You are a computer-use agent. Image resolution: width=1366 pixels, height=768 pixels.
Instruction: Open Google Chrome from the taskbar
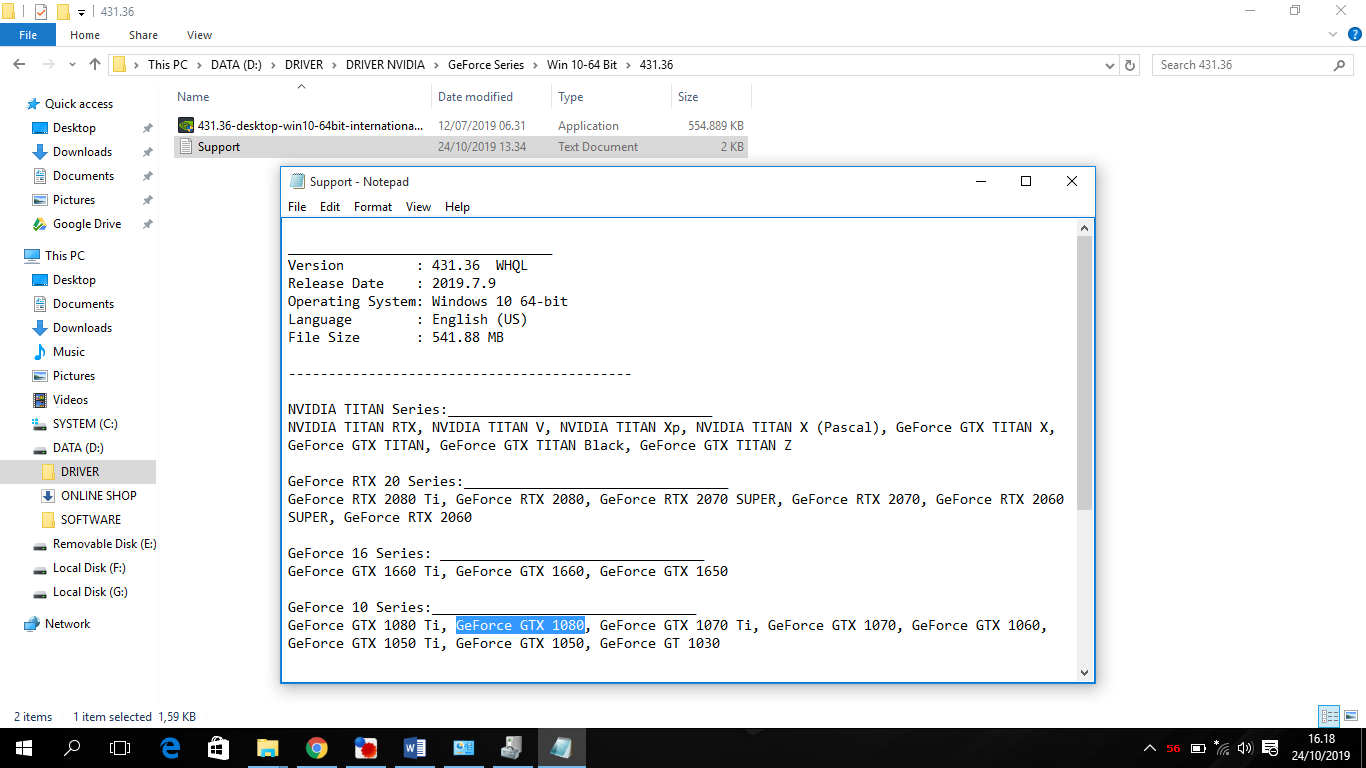pyautogui.click(x=316, y=747)
